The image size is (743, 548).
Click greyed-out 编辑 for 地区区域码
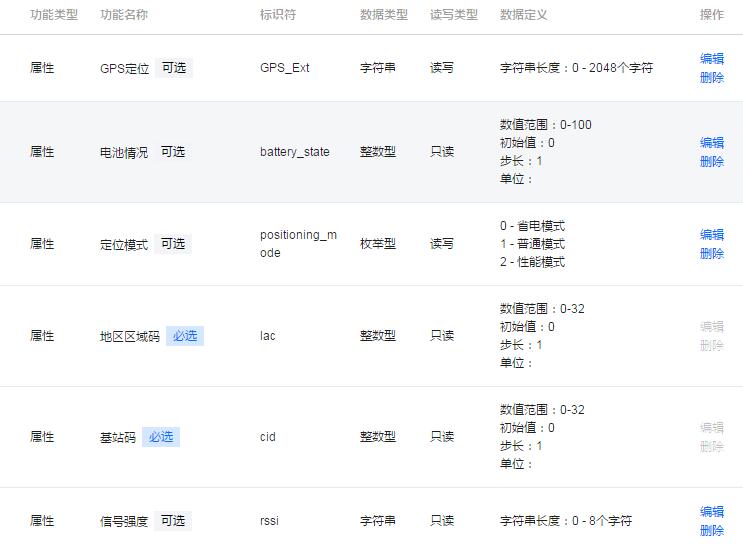pyautogui.click(x=712, y=327)
